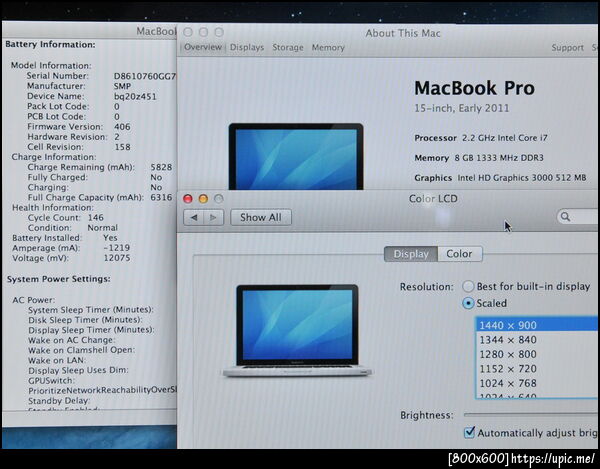Choose 1344 × 840 resolution

[x=537, y=340]
